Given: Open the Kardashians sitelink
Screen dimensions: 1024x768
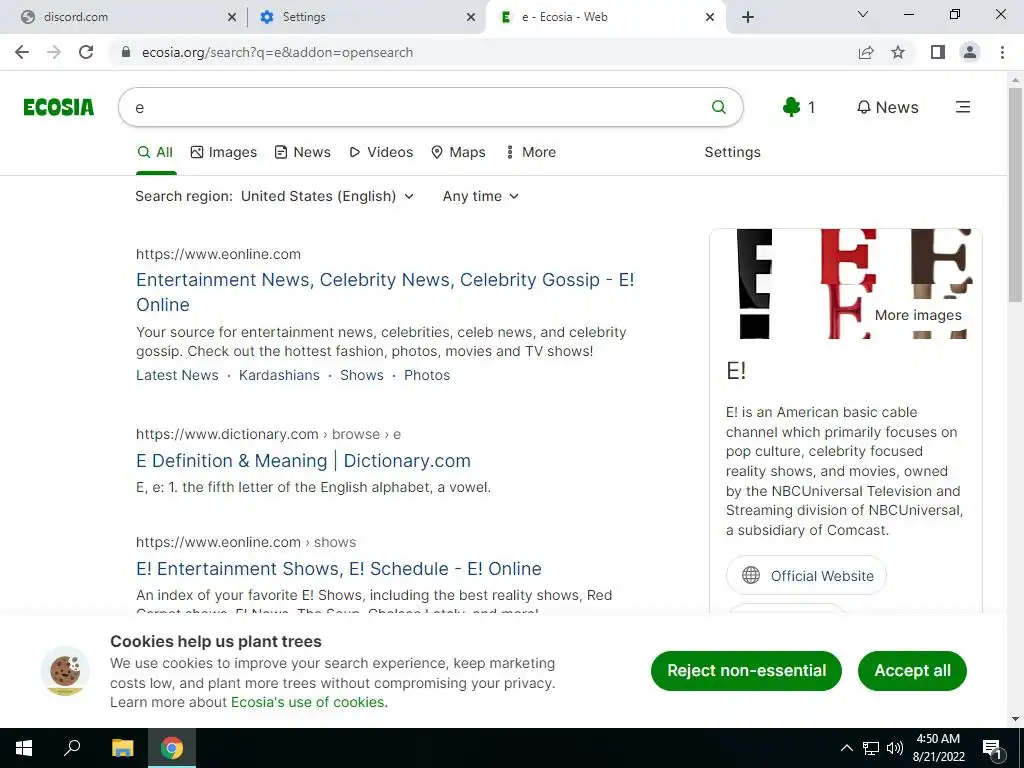Looking at the screenshot, I should (x=279, y=375).
